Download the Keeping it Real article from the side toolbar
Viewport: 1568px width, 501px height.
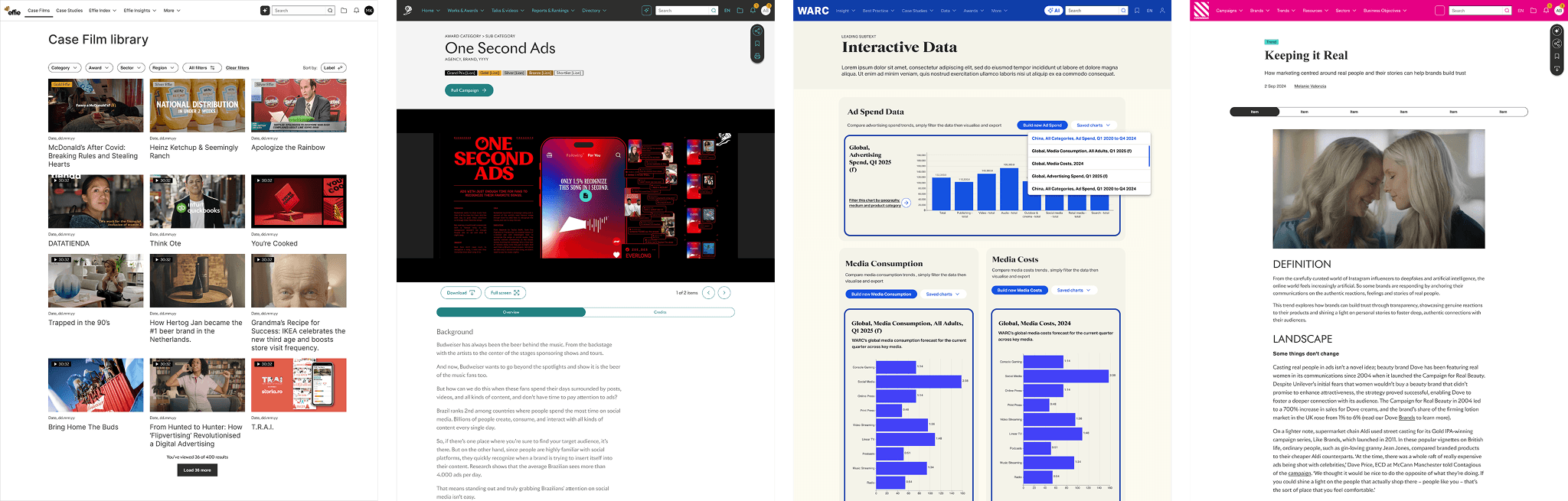click(x=1557, y=69)
